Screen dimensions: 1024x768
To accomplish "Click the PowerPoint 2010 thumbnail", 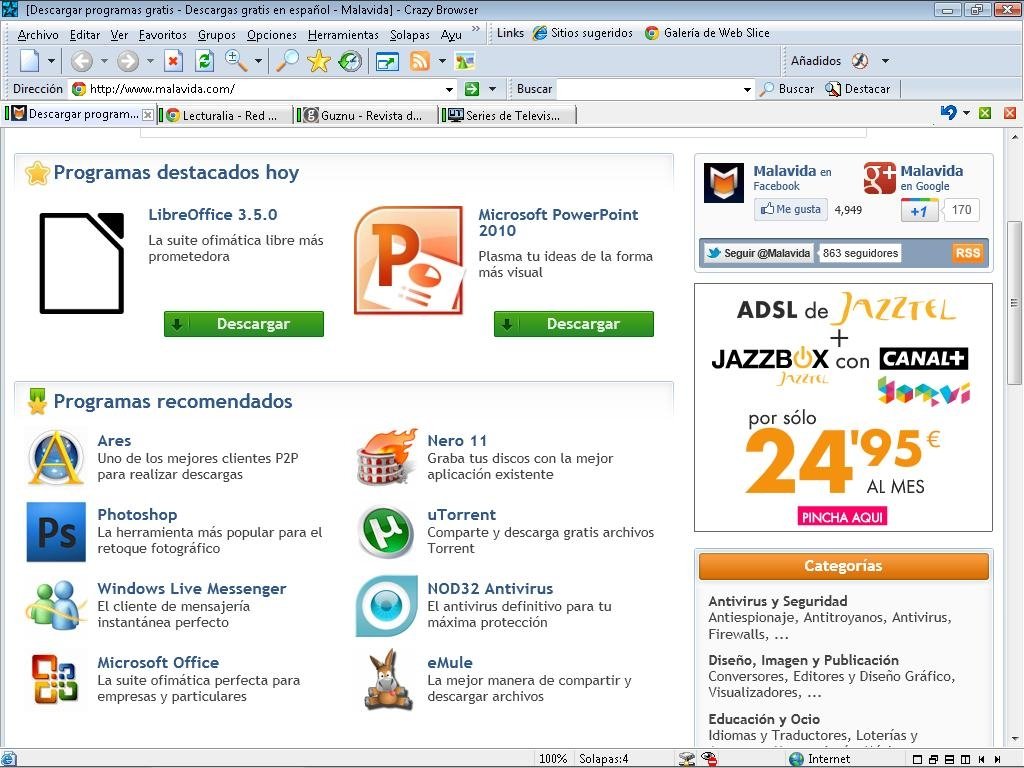I will 409,260.
